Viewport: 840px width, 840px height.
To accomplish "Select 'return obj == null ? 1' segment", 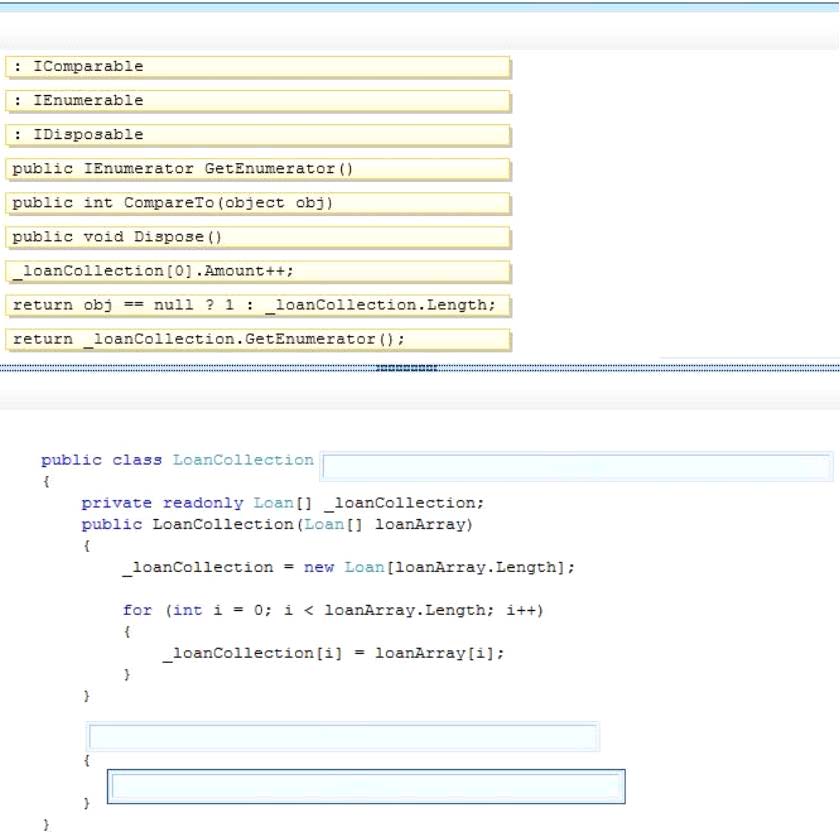I will (258, 305).
